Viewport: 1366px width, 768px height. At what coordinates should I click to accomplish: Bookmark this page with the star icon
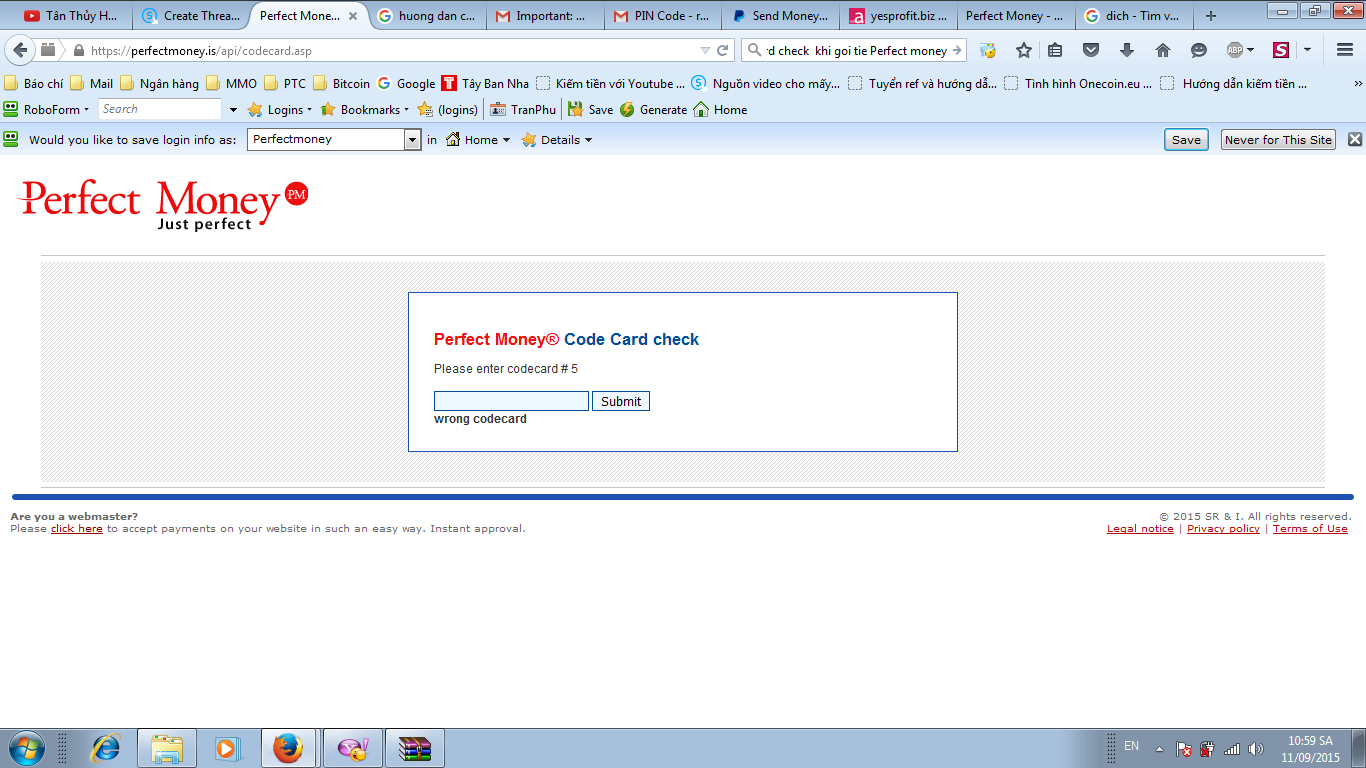1023,50
